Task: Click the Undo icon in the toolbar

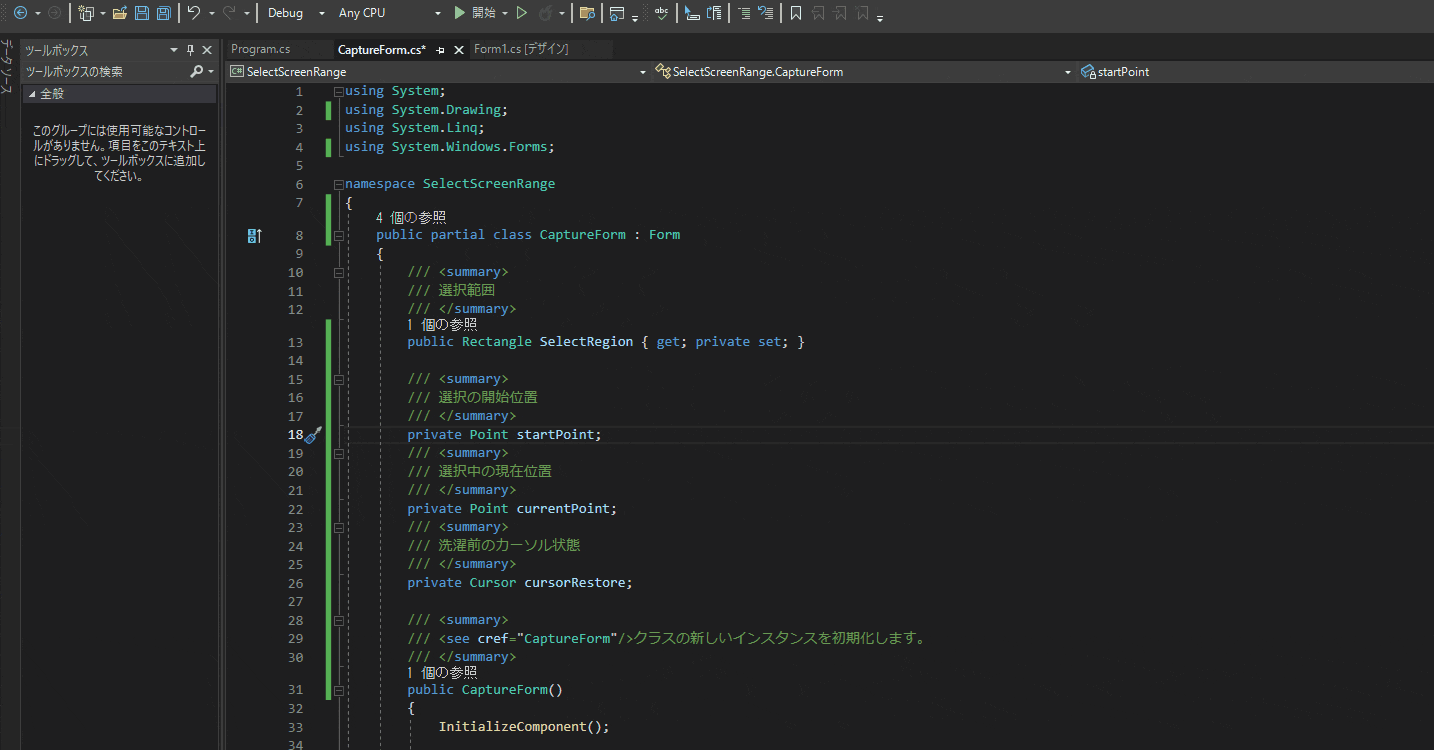Action: click(x=195, y=13)
